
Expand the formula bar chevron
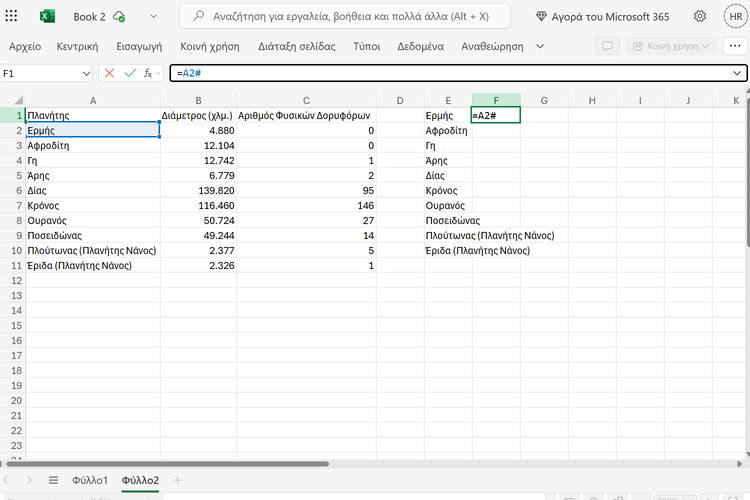pyautogui.click(x=737, y=73)
